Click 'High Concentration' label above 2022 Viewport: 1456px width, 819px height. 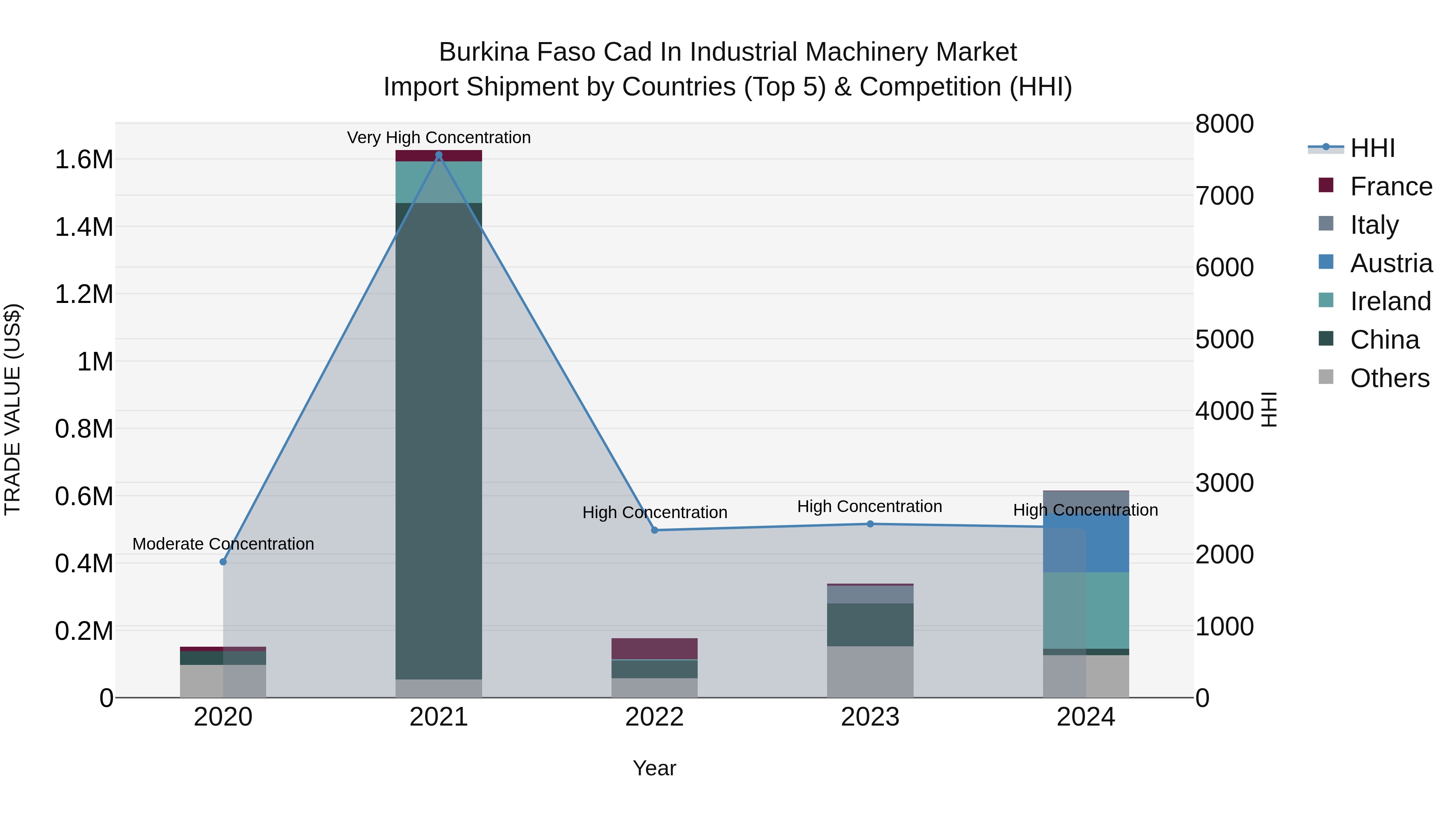[x=654, y=512]
